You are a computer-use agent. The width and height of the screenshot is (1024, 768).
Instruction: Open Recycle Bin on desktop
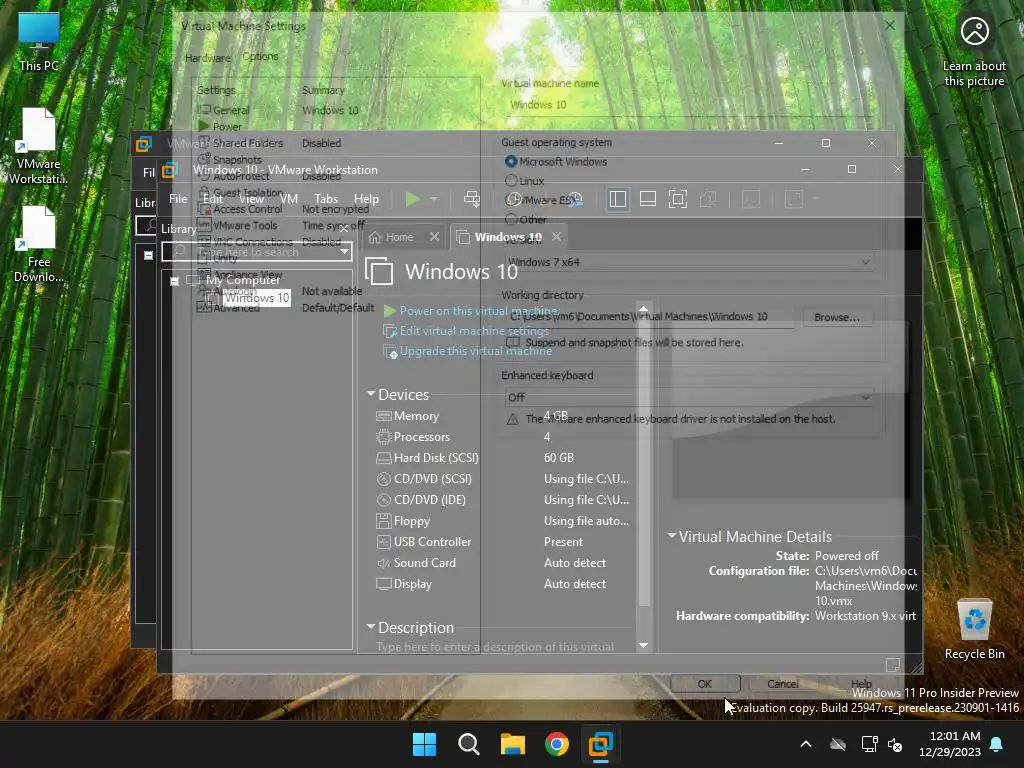pyautogui.click(x=974, y=629)
